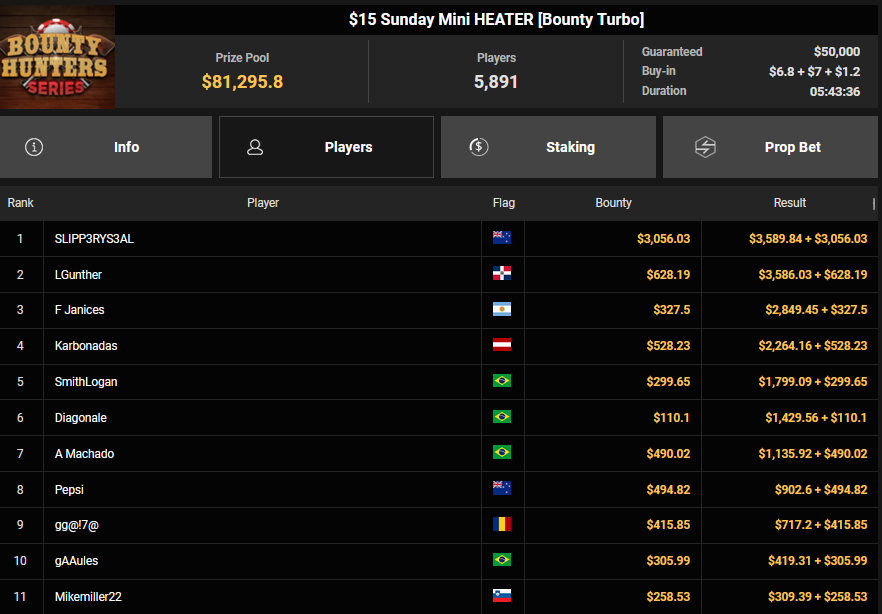Click the Result column header

point(789,203)
